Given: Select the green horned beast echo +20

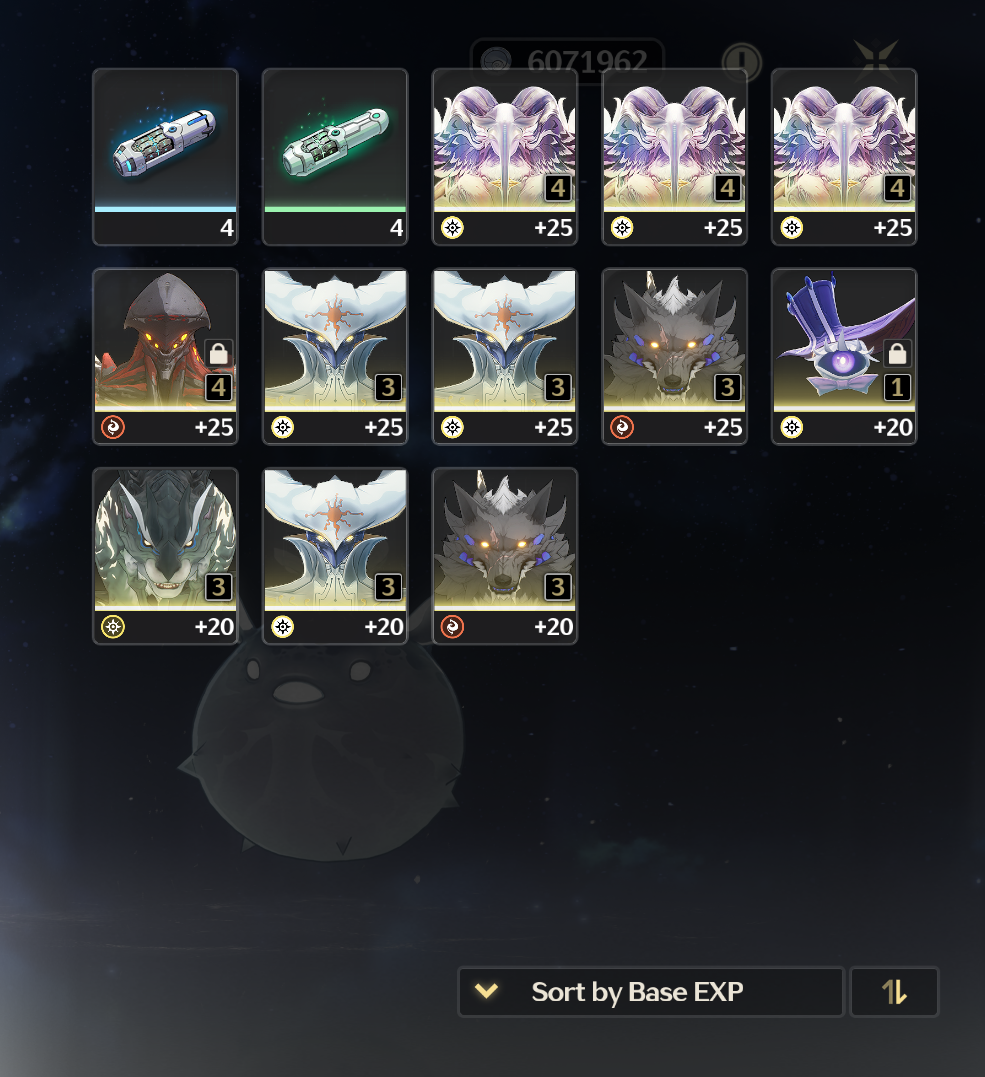Looking at the screenshot, I should [165, 556].
